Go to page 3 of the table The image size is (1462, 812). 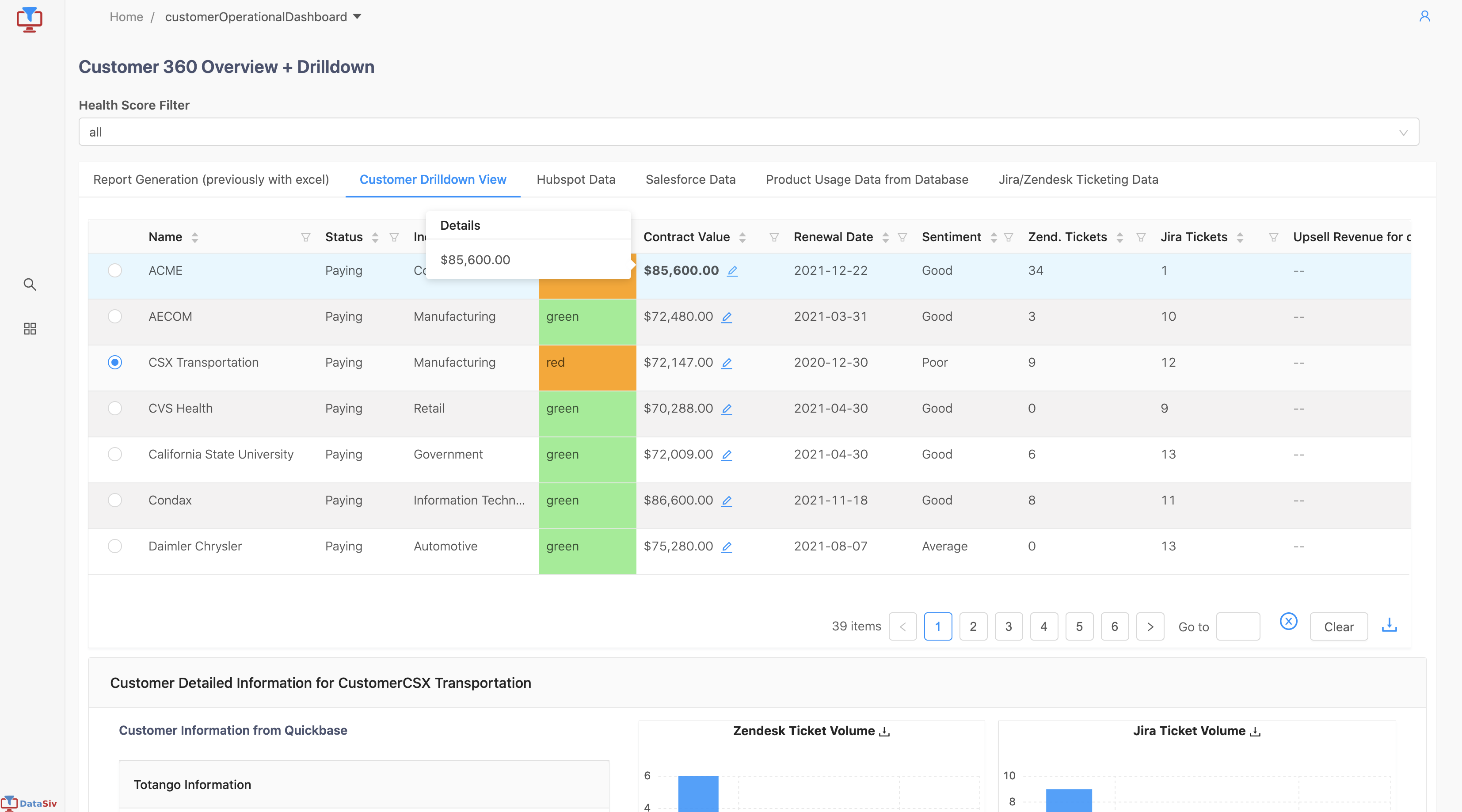pyautogui.click(x=1009, y=627)
